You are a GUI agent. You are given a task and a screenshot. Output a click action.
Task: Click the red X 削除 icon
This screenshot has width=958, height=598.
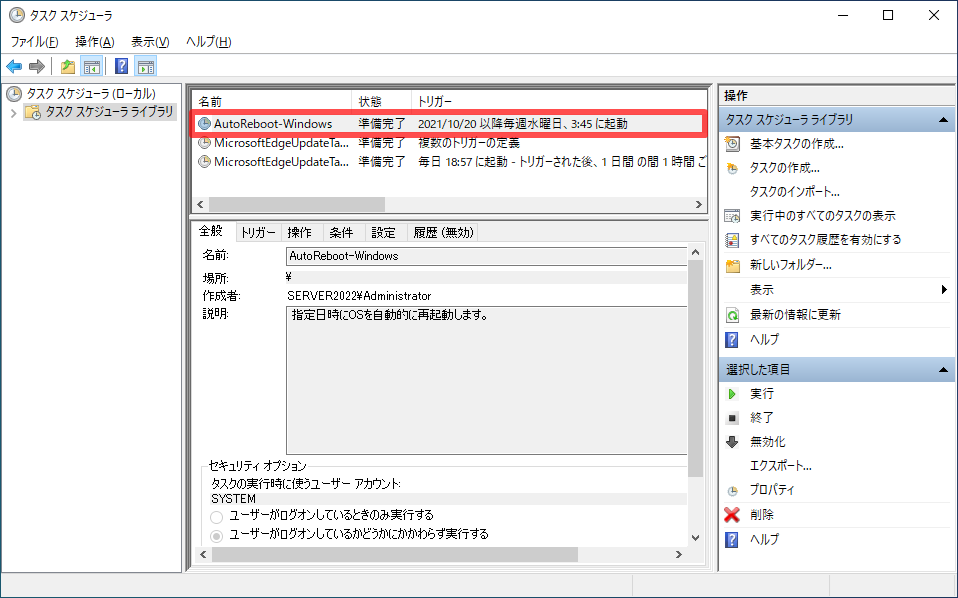(x=732, y=515)
